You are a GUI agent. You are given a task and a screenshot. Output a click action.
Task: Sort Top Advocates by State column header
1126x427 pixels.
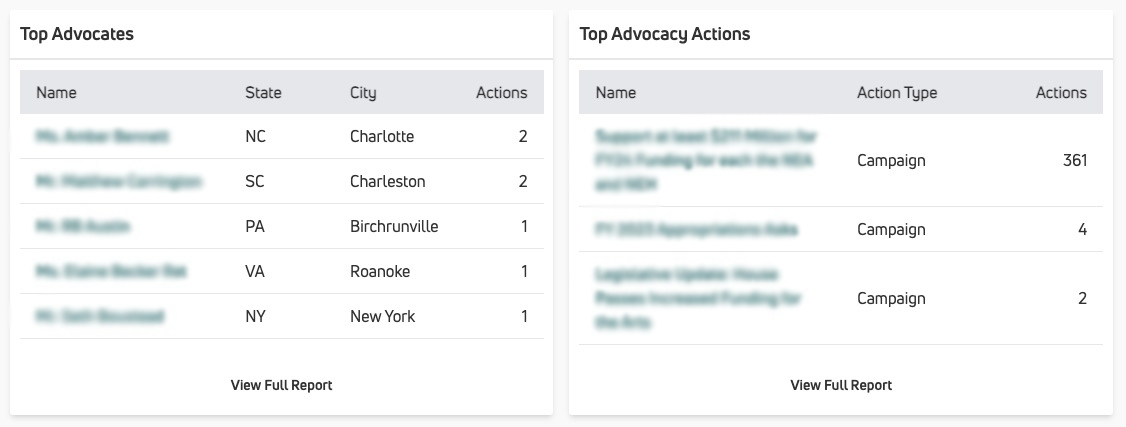264,93
